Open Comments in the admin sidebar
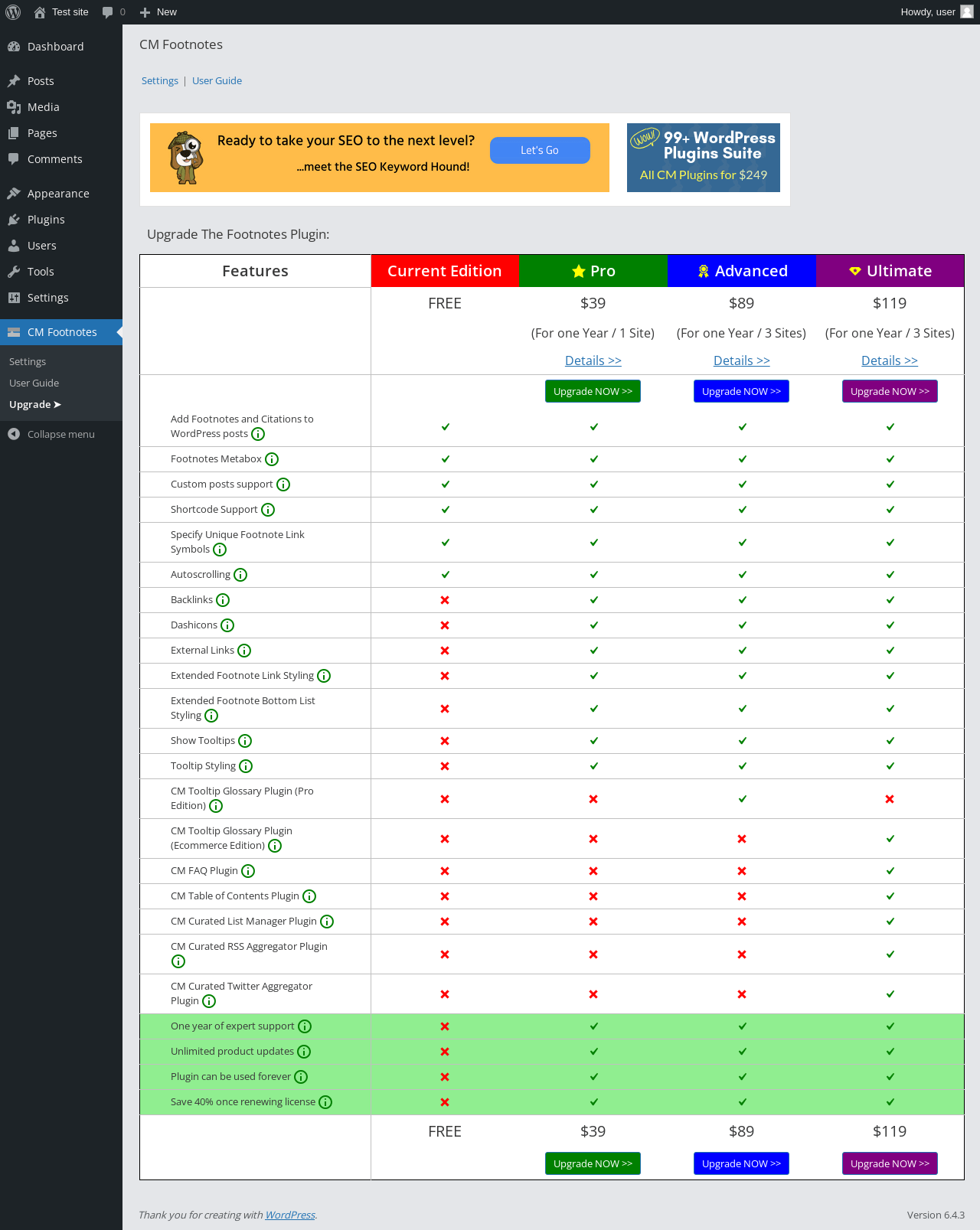The height and width of the screenshot is (1230, 980). [x=61, y=159]
